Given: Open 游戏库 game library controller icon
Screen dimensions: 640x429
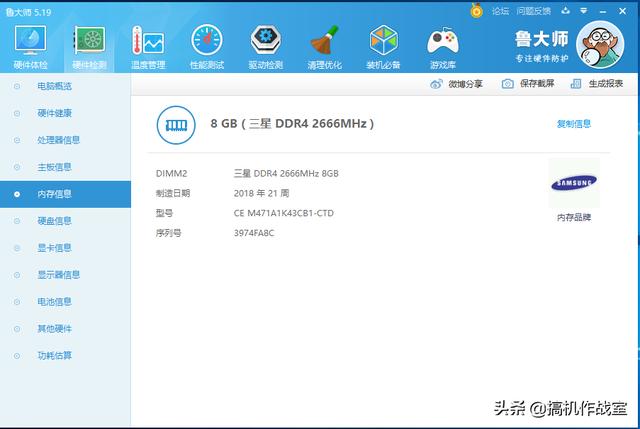Looking at the screenshot, I should point(442,42).
